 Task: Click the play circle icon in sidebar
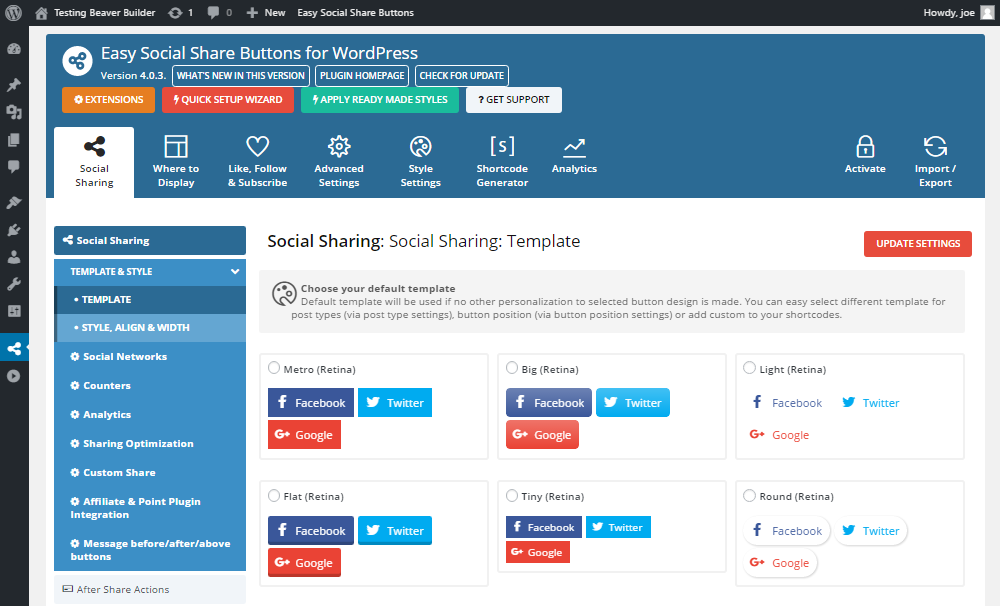click(14, 376)
